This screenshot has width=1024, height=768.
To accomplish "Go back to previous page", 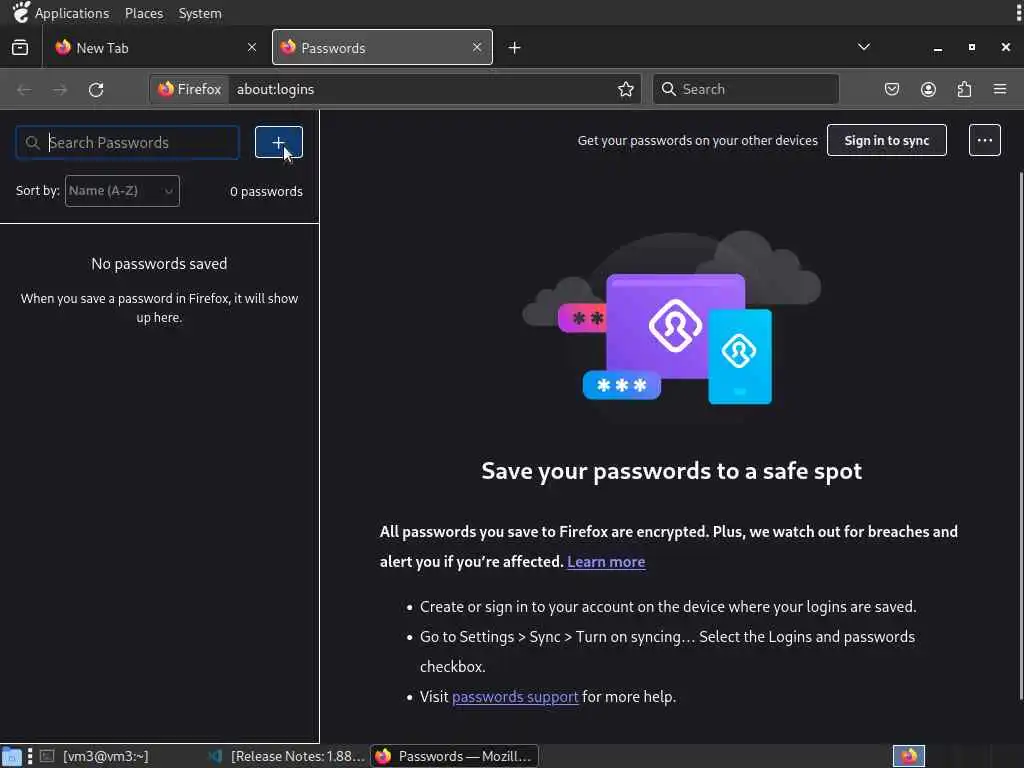I will click(x=24, y=89).
